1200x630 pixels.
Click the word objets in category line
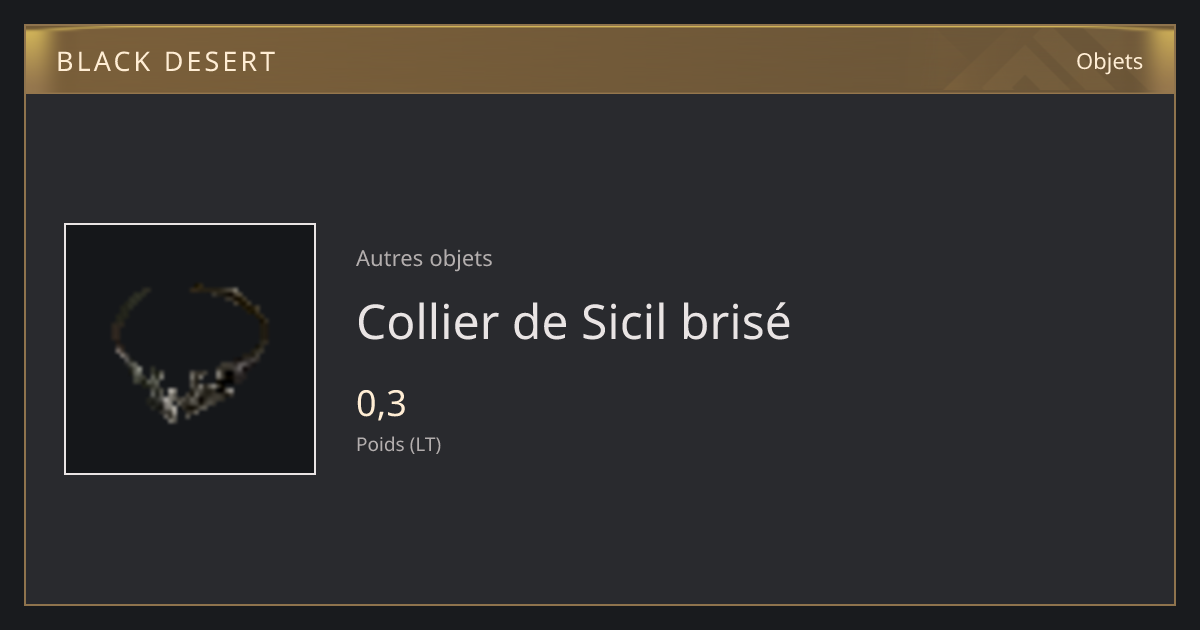[x=461, y=258]
